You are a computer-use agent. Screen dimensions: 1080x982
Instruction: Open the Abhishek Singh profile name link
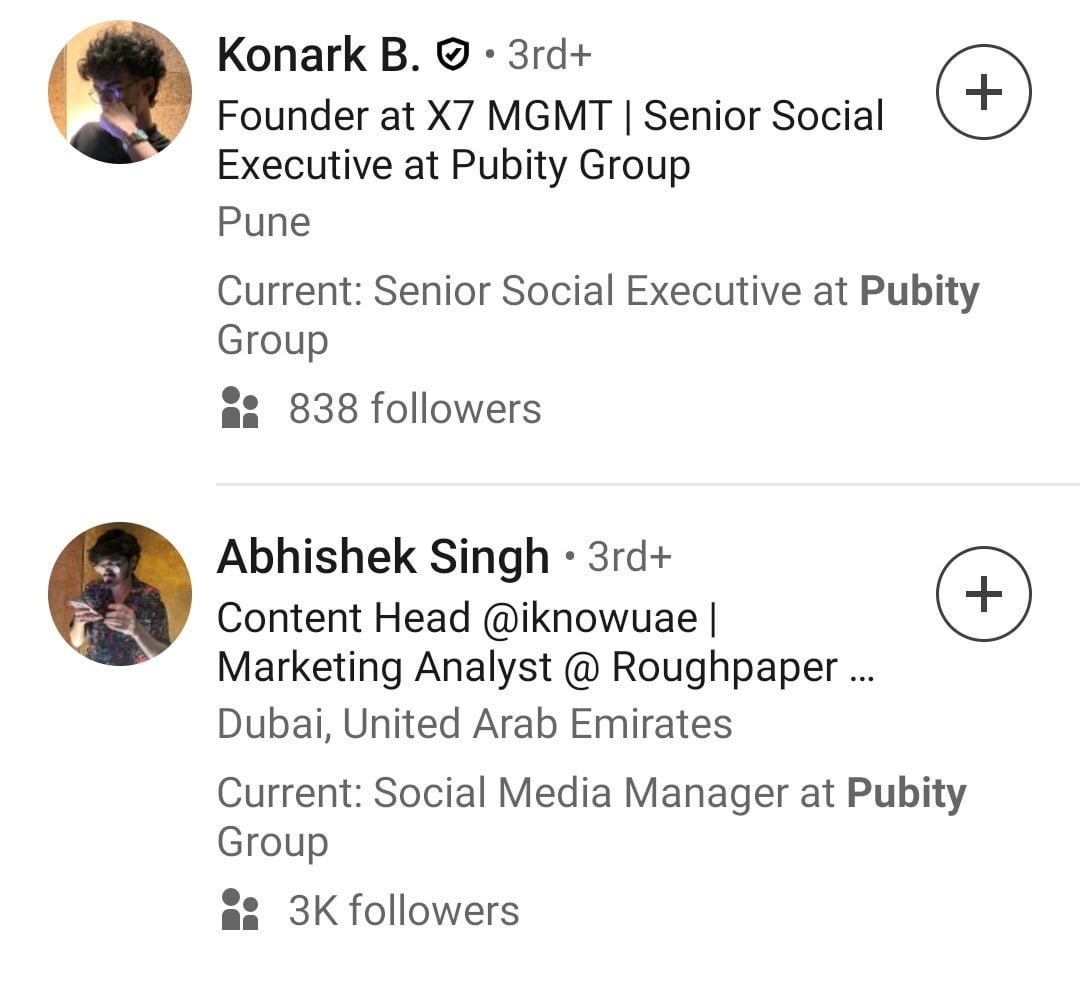point(383,557)
